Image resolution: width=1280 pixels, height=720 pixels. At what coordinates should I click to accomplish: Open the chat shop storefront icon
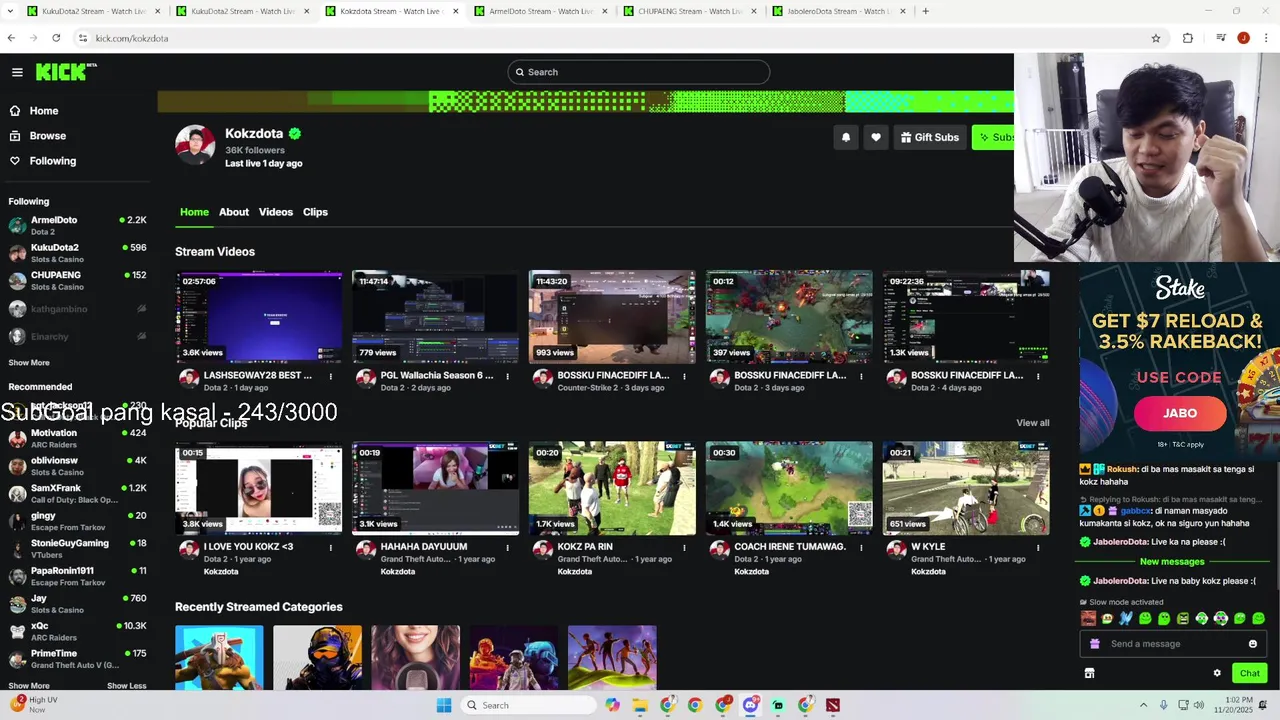pos(1089,673)
